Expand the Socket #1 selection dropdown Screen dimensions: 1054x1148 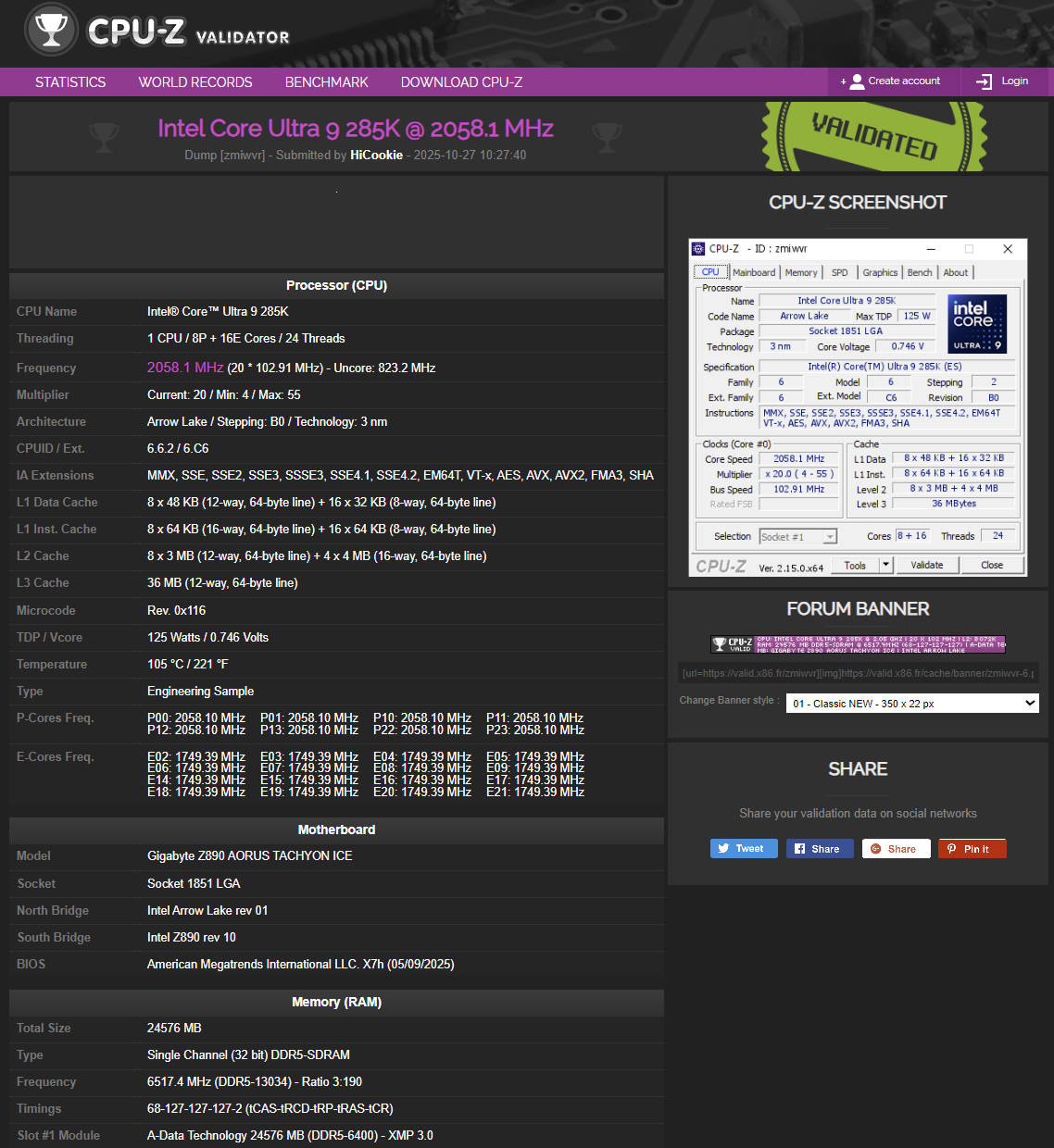(x=797, y=537)
